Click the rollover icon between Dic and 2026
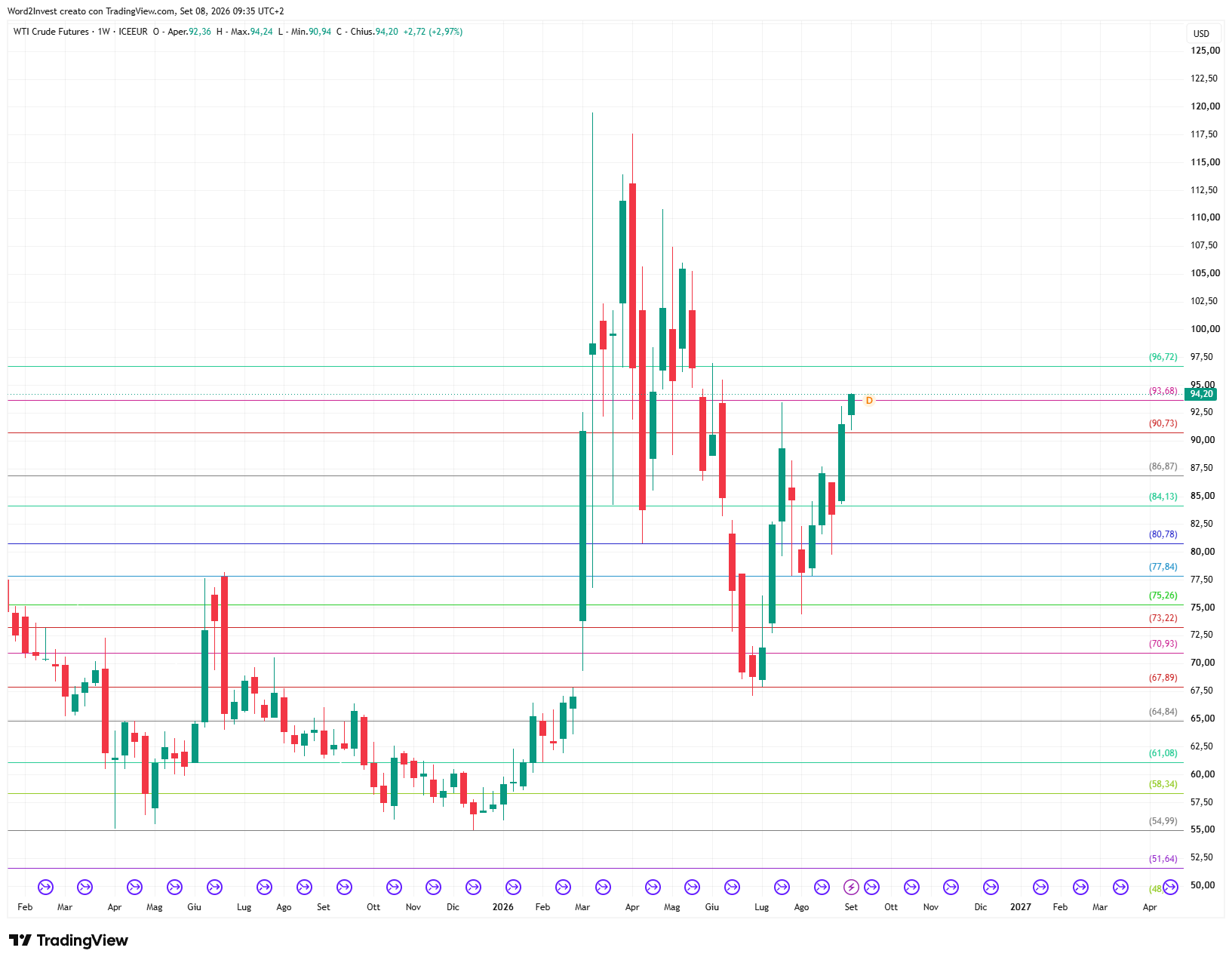 [x=473, y=887]
